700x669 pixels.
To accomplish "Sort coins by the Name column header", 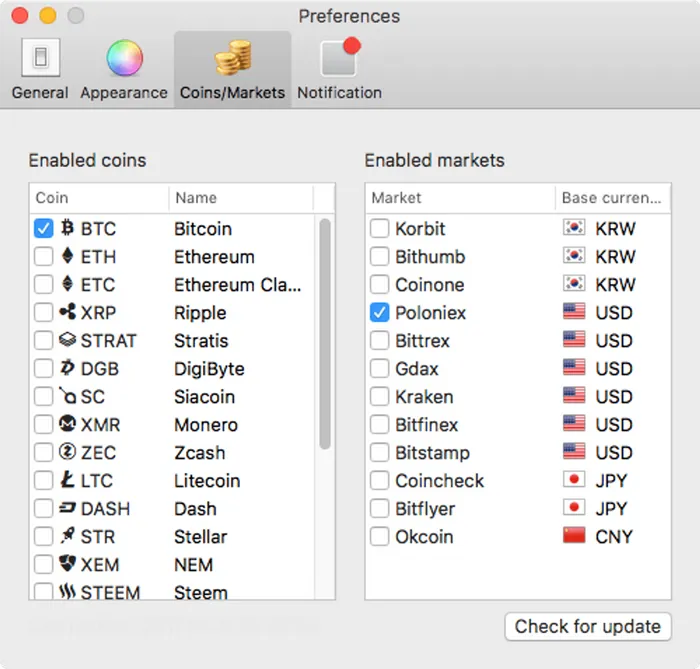I will pyautogui.click(x=240, y=198).
